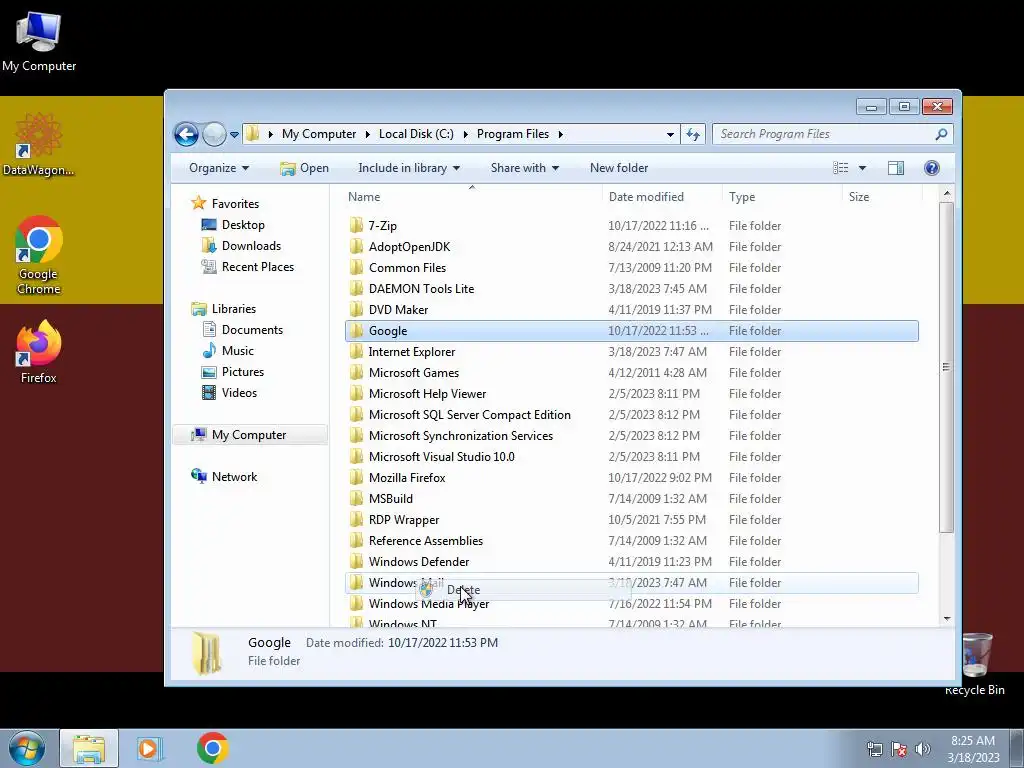Open the DataWagon desktop shortcut
This screenshot has height=768, width=1024.
[39, 144]
